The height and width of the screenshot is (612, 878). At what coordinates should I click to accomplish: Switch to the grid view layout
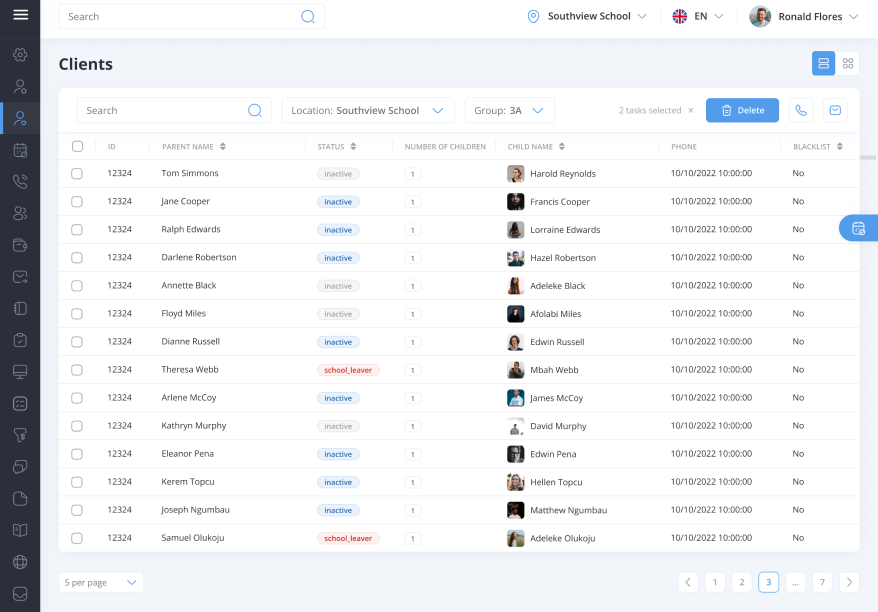pyautogui.click(x=848, y=63)
